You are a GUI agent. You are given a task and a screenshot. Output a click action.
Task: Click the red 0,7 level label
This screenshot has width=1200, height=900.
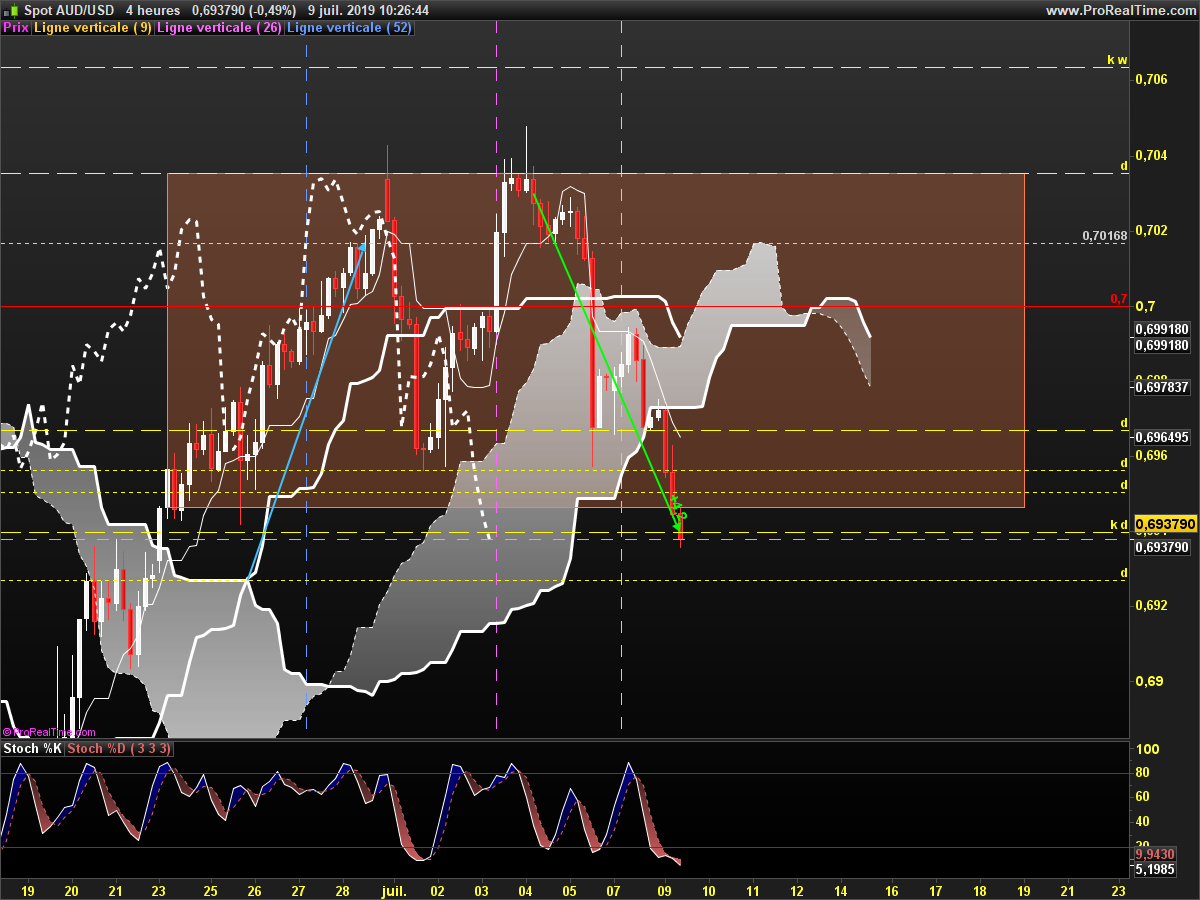click(1119, 299)
